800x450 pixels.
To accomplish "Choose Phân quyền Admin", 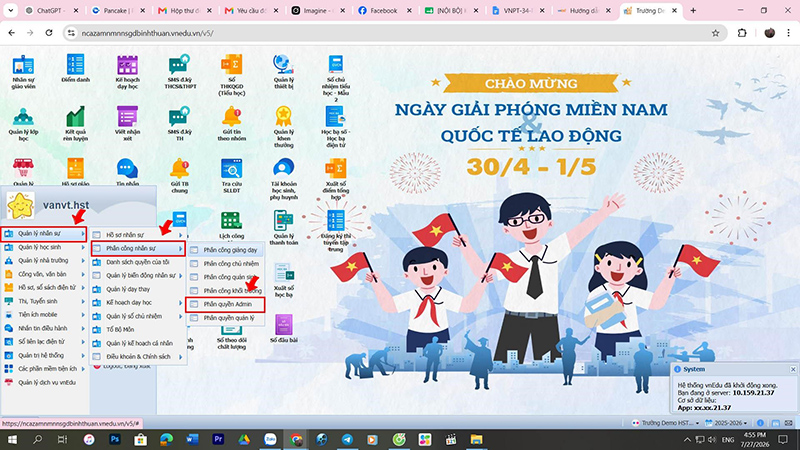I will [226, 304].
